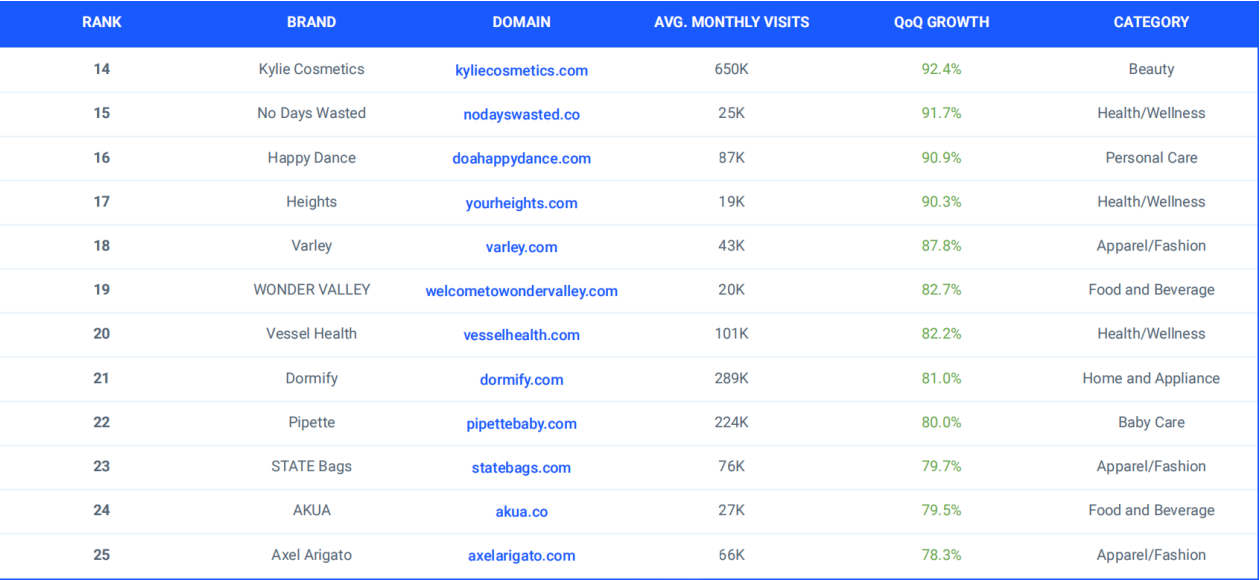The width and height of the screenshot is (1260, 580).
Task: Click the vesselhealth.com link
Action: pos(521,335)
